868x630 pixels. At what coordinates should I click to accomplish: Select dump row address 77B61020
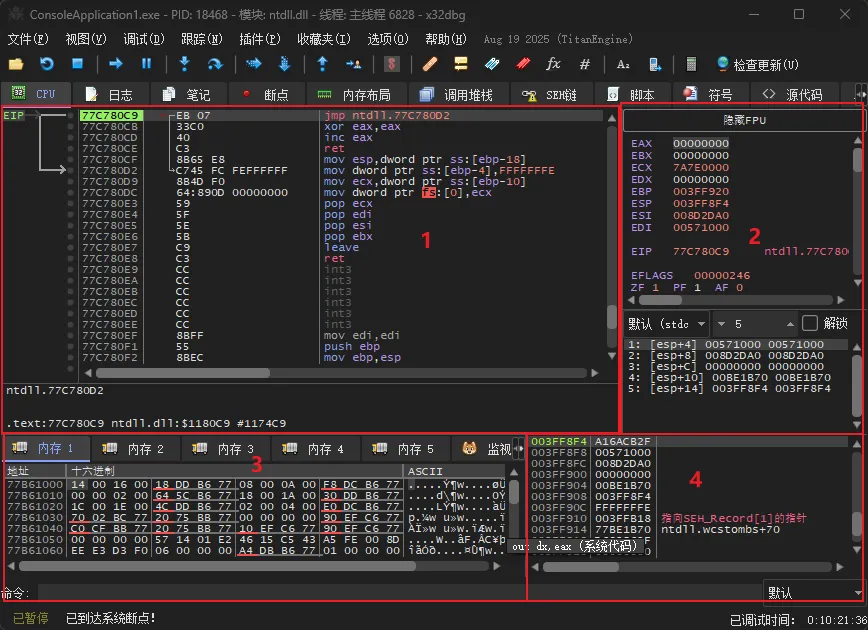coord(35,507)
